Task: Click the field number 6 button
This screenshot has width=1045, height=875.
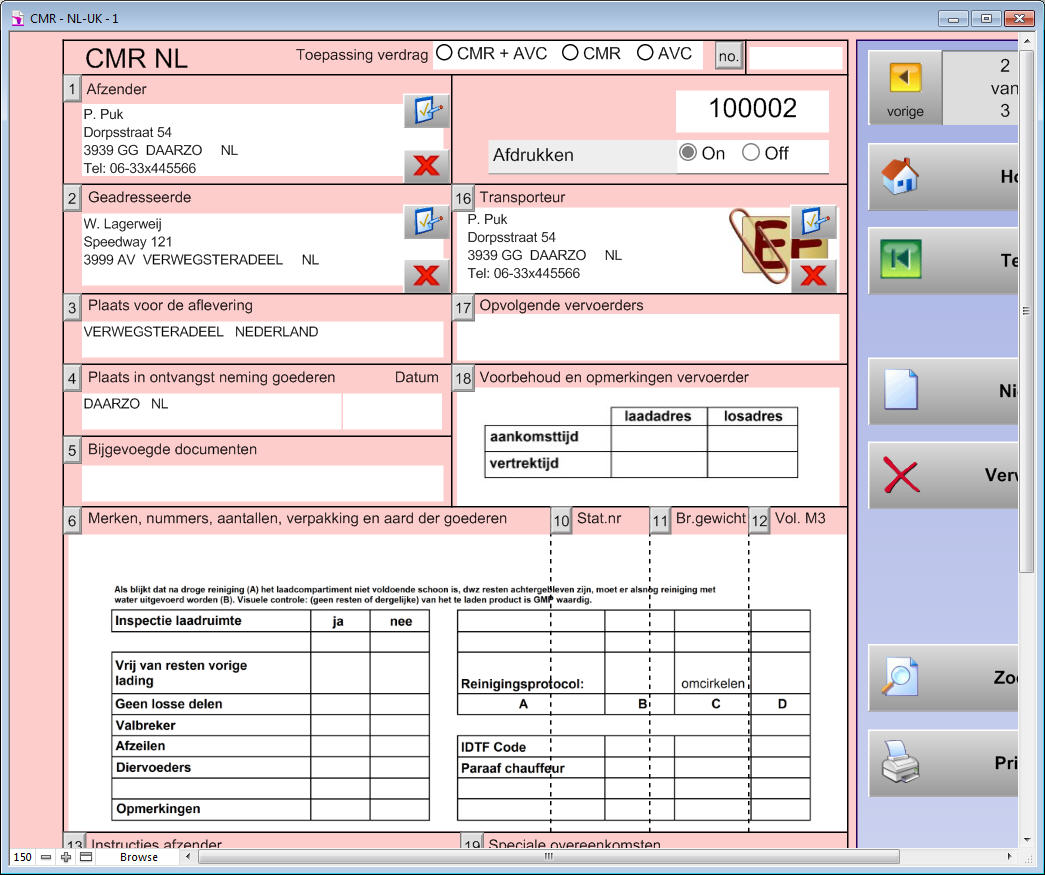Action: coord(72,520)
